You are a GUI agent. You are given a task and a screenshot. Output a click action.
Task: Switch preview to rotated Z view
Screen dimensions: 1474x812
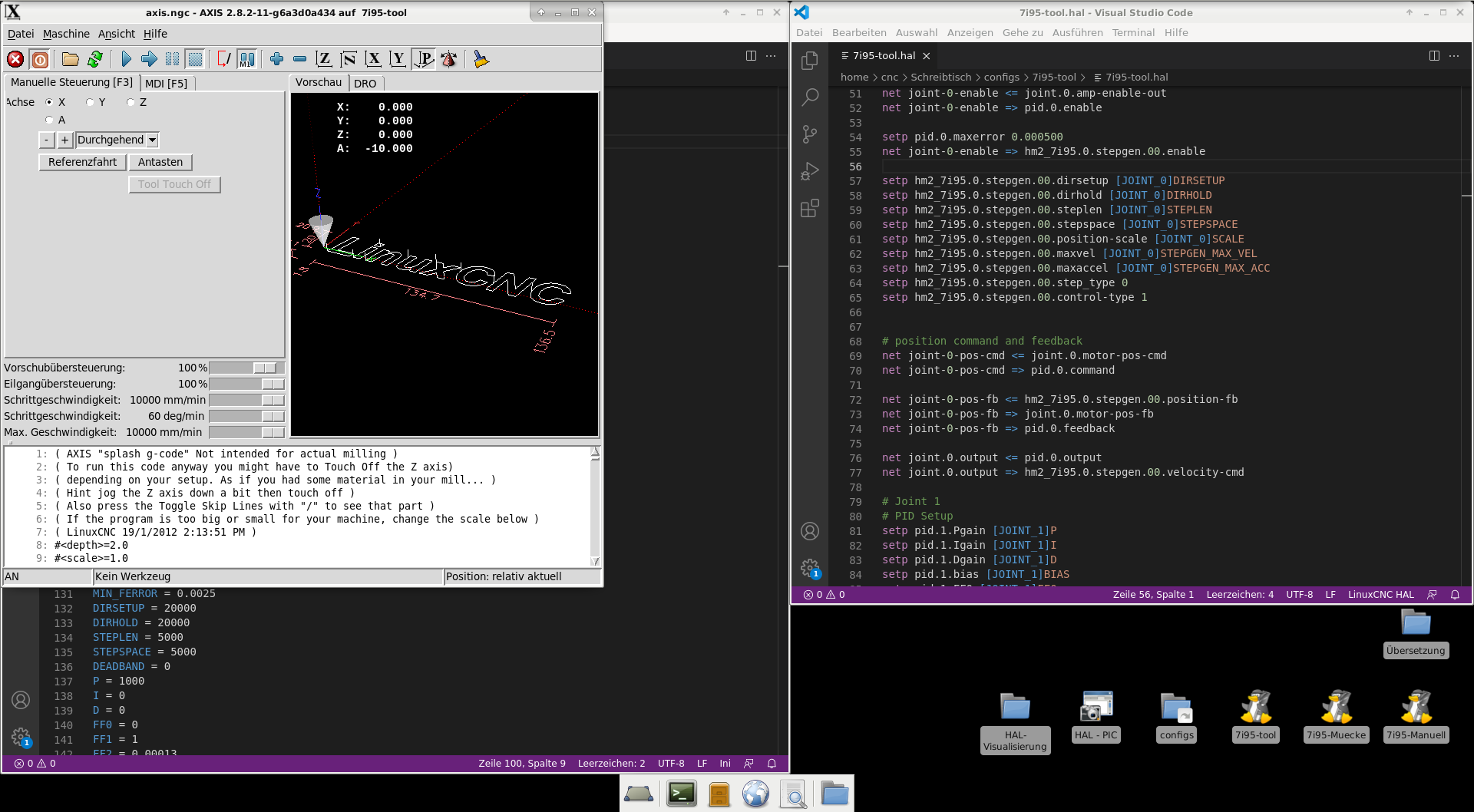coord(349,59)
